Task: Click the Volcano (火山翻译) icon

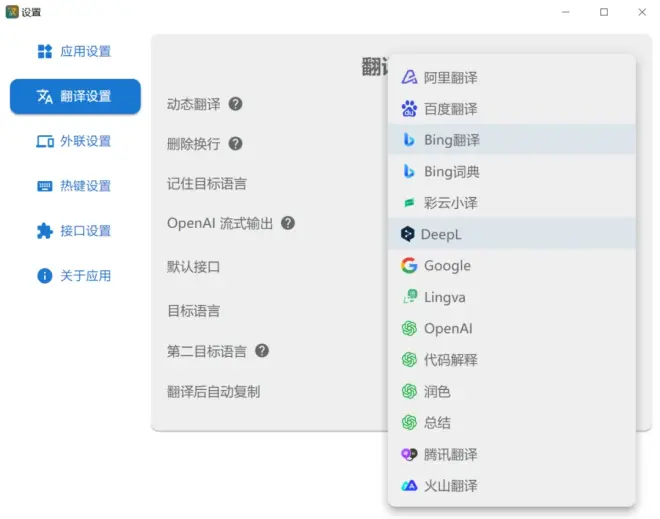Action: (x=408, y=486)
